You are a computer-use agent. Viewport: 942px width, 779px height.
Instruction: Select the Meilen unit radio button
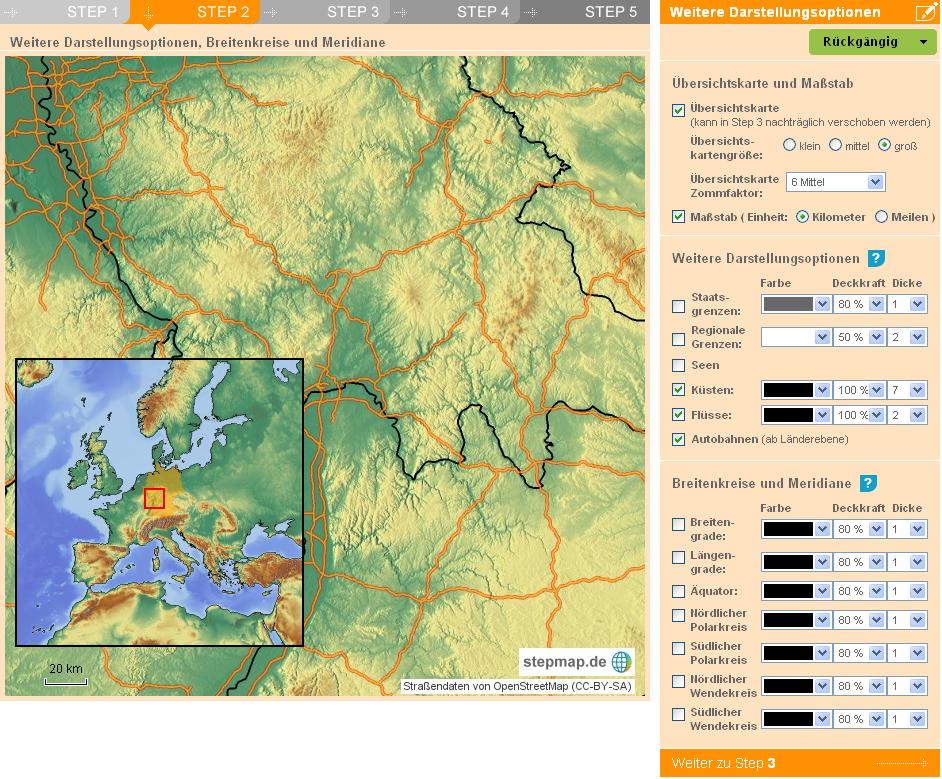[x=881, y=217]
